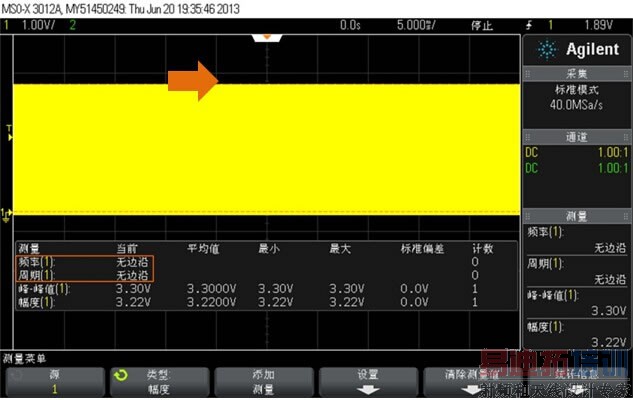Select the orange trigger position marker above the waveform

(x=266, y=38)
